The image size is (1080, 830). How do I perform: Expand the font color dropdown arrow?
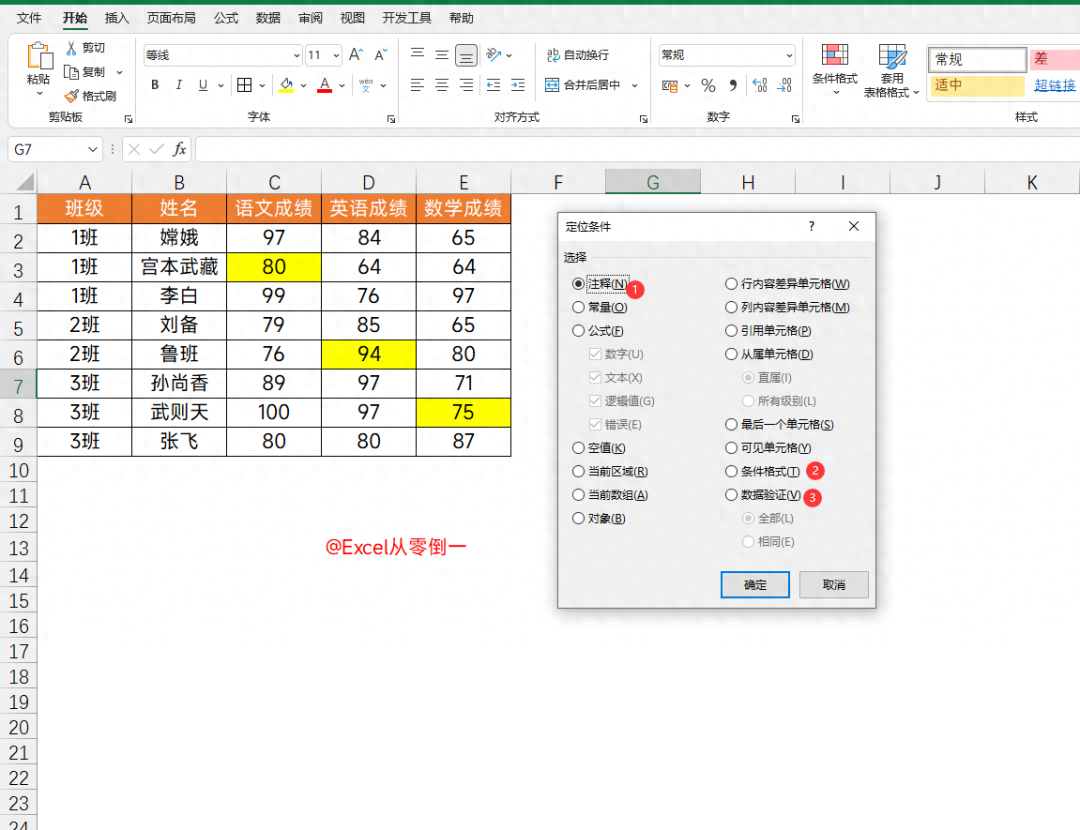pos(342,85)
